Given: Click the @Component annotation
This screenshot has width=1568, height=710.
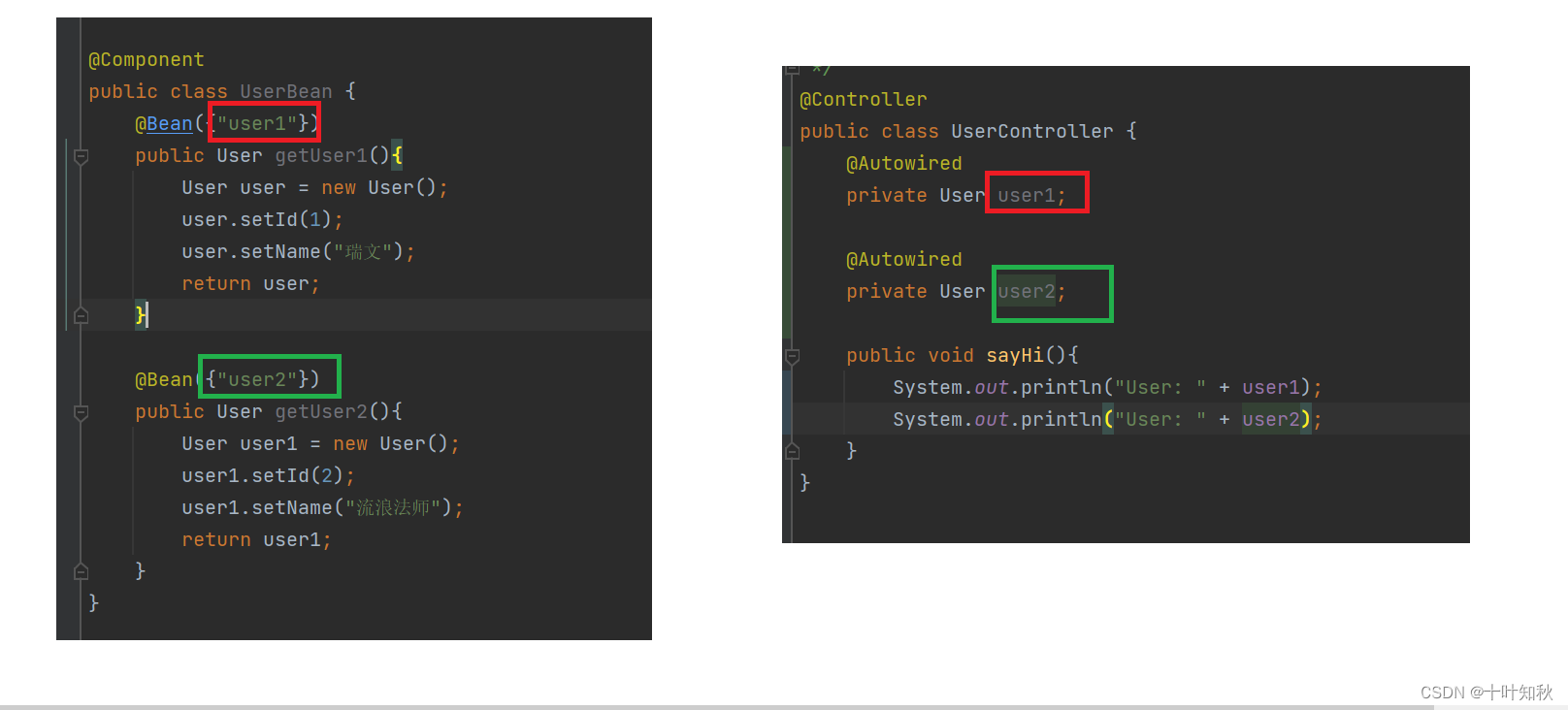Looking at the screenshot, I should pyautogui.click(x=147, y=60).
